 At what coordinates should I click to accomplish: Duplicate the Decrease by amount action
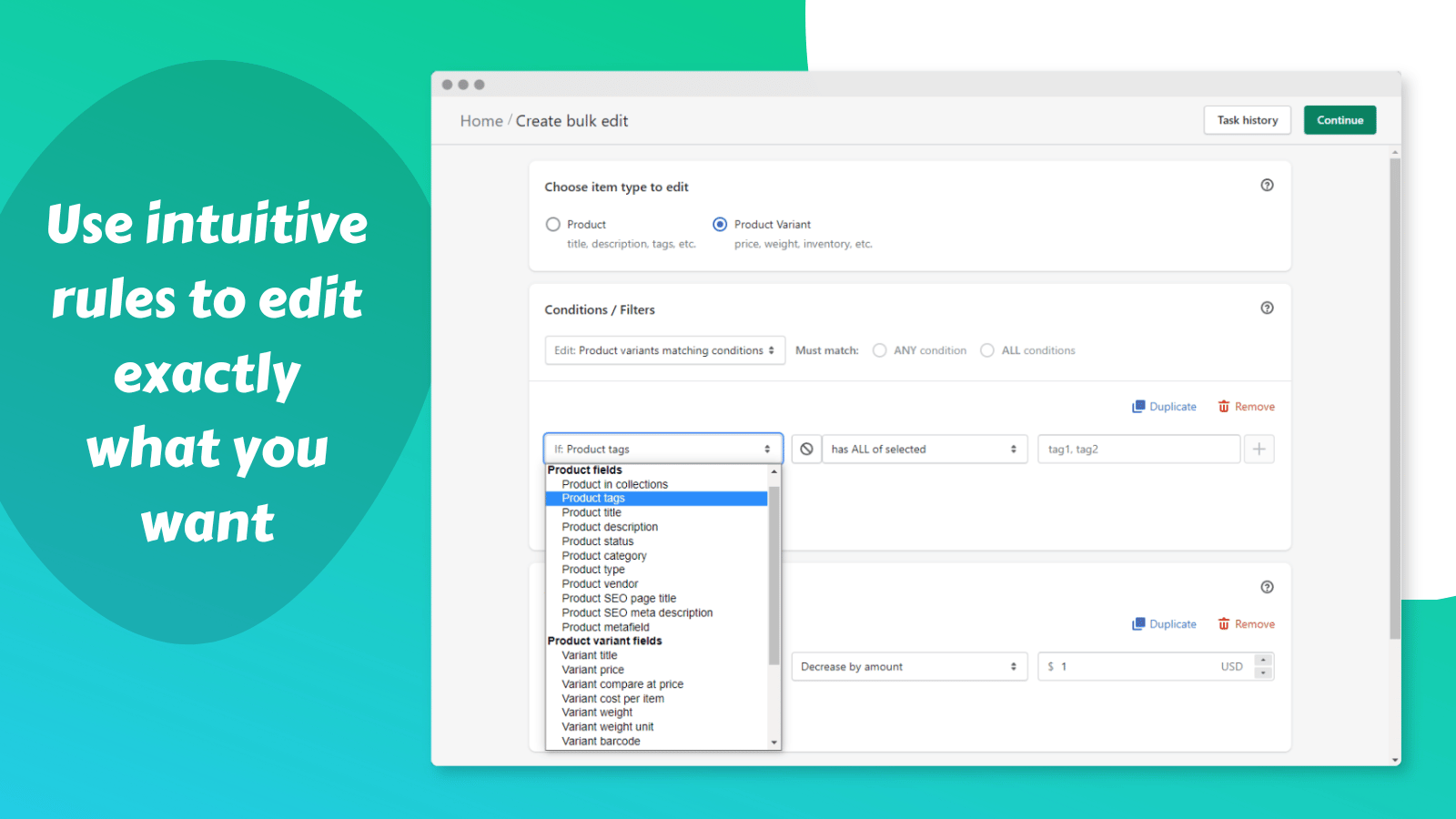pyautogui.click(x=1164, y=623)
